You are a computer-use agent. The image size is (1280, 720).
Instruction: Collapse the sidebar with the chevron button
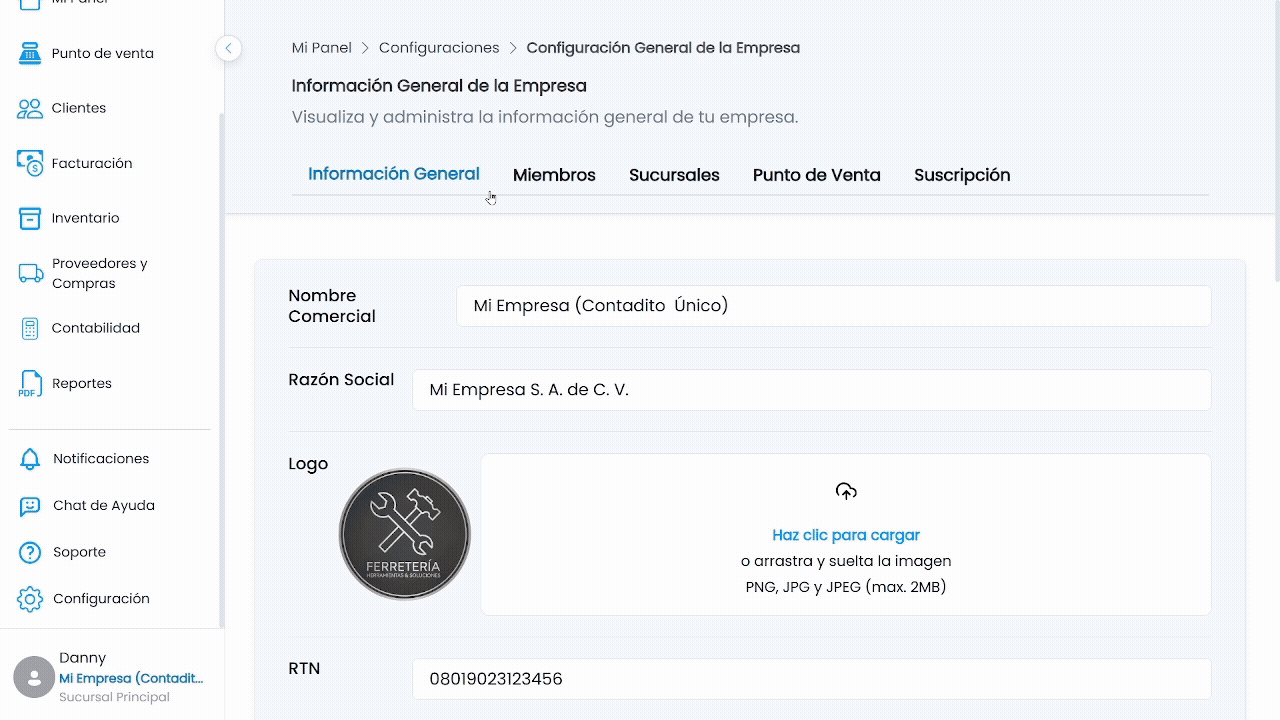tap(228, 48)
